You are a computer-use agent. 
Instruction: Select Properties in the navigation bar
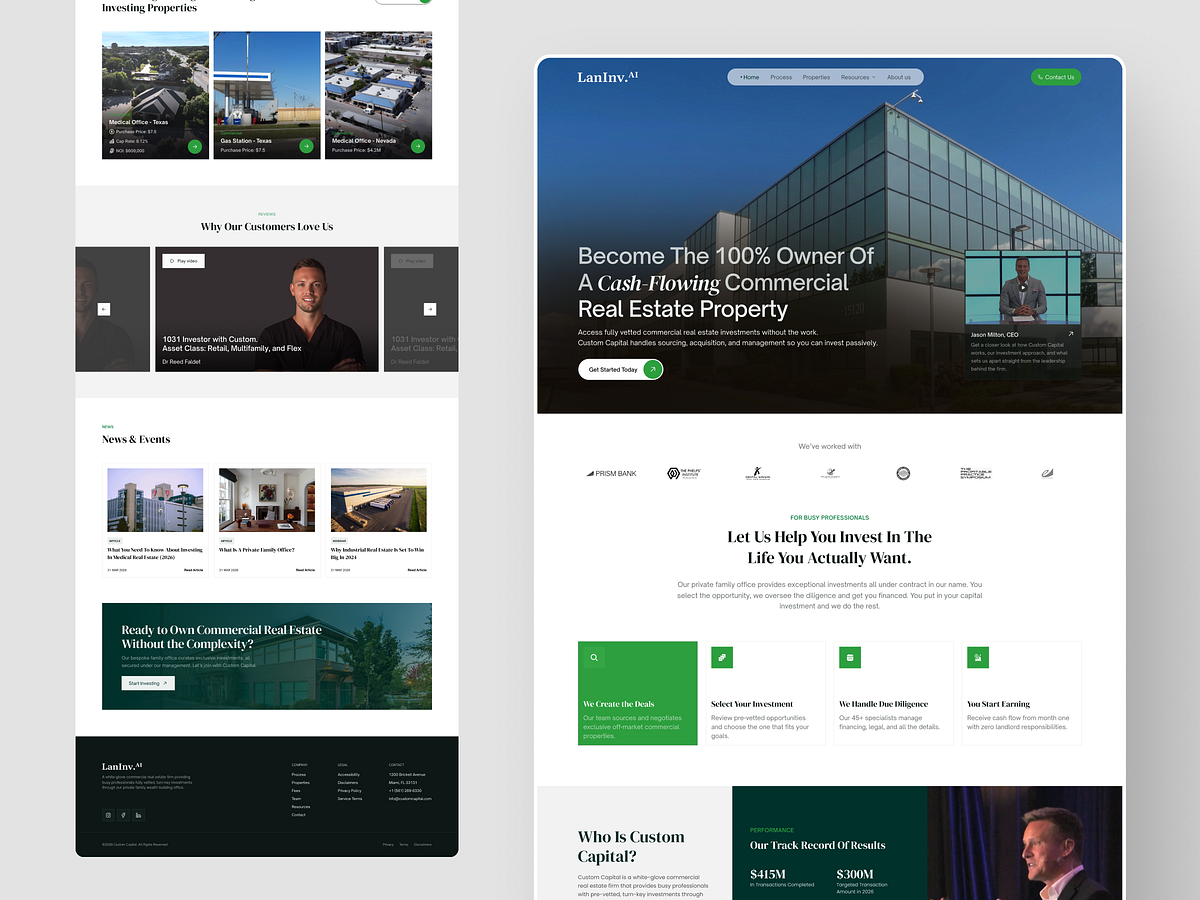pyautogui.click(x=816, y=77)
